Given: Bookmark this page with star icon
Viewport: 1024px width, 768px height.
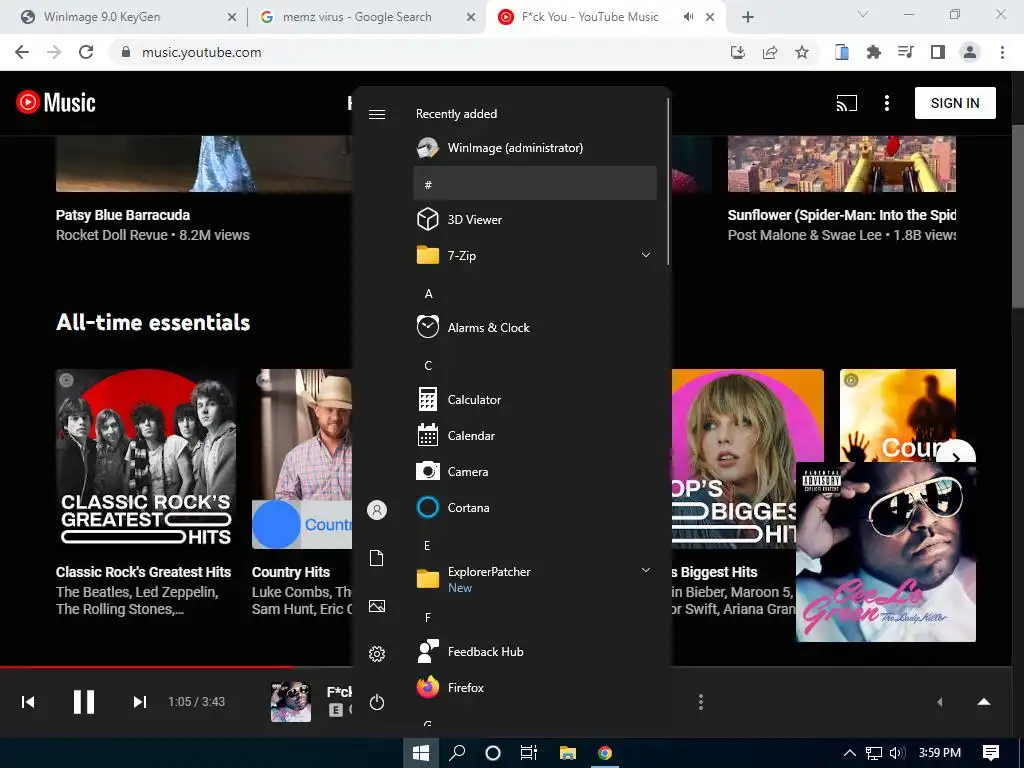Looking at the screenshot, I should (802, 52).
